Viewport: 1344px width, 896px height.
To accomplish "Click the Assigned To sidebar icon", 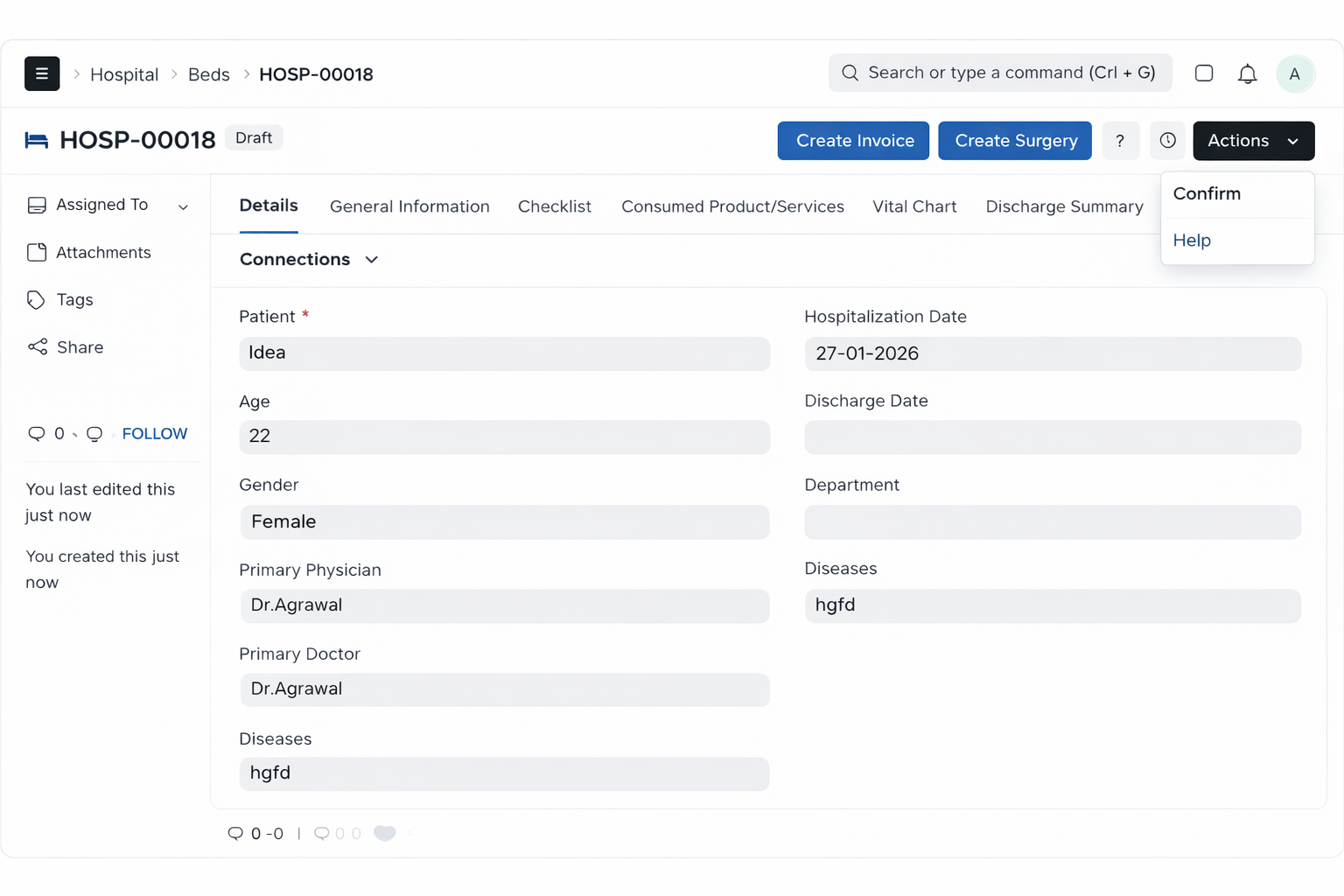I will (x=37, y=205).
